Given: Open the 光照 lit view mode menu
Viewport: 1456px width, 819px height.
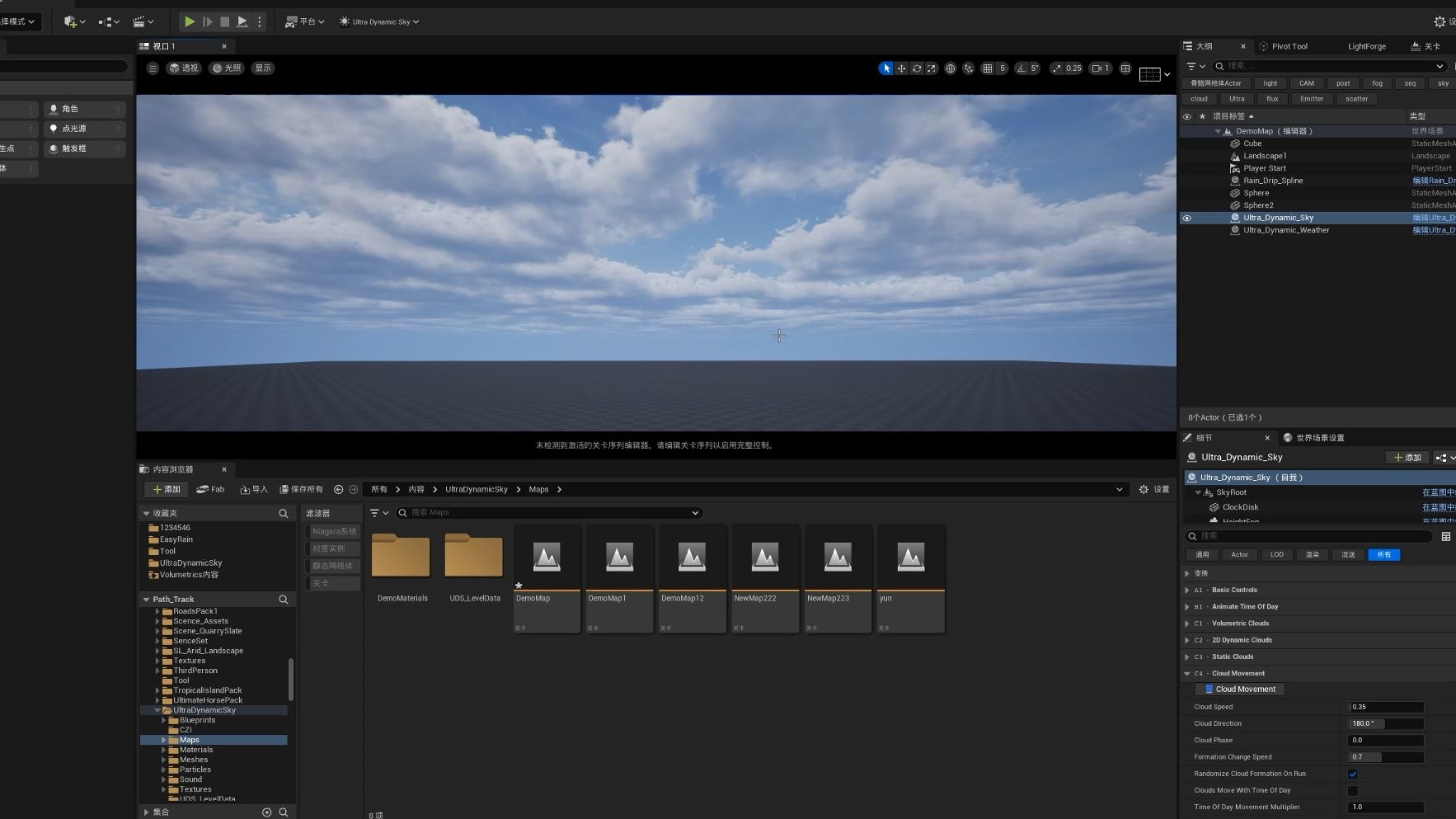Looking at the screenshot, I should coord(227,68).
